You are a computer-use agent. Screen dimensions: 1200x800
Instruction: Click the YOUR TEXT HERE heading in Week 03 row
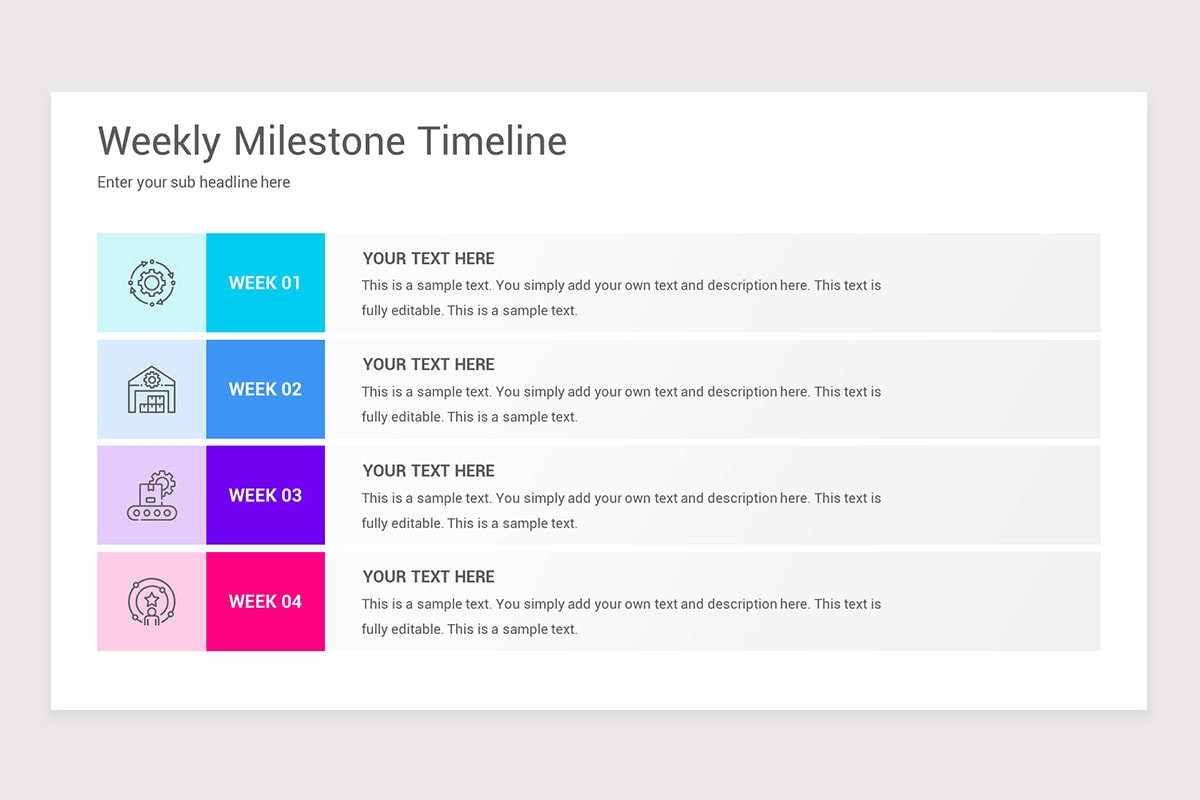pos(429,470)
